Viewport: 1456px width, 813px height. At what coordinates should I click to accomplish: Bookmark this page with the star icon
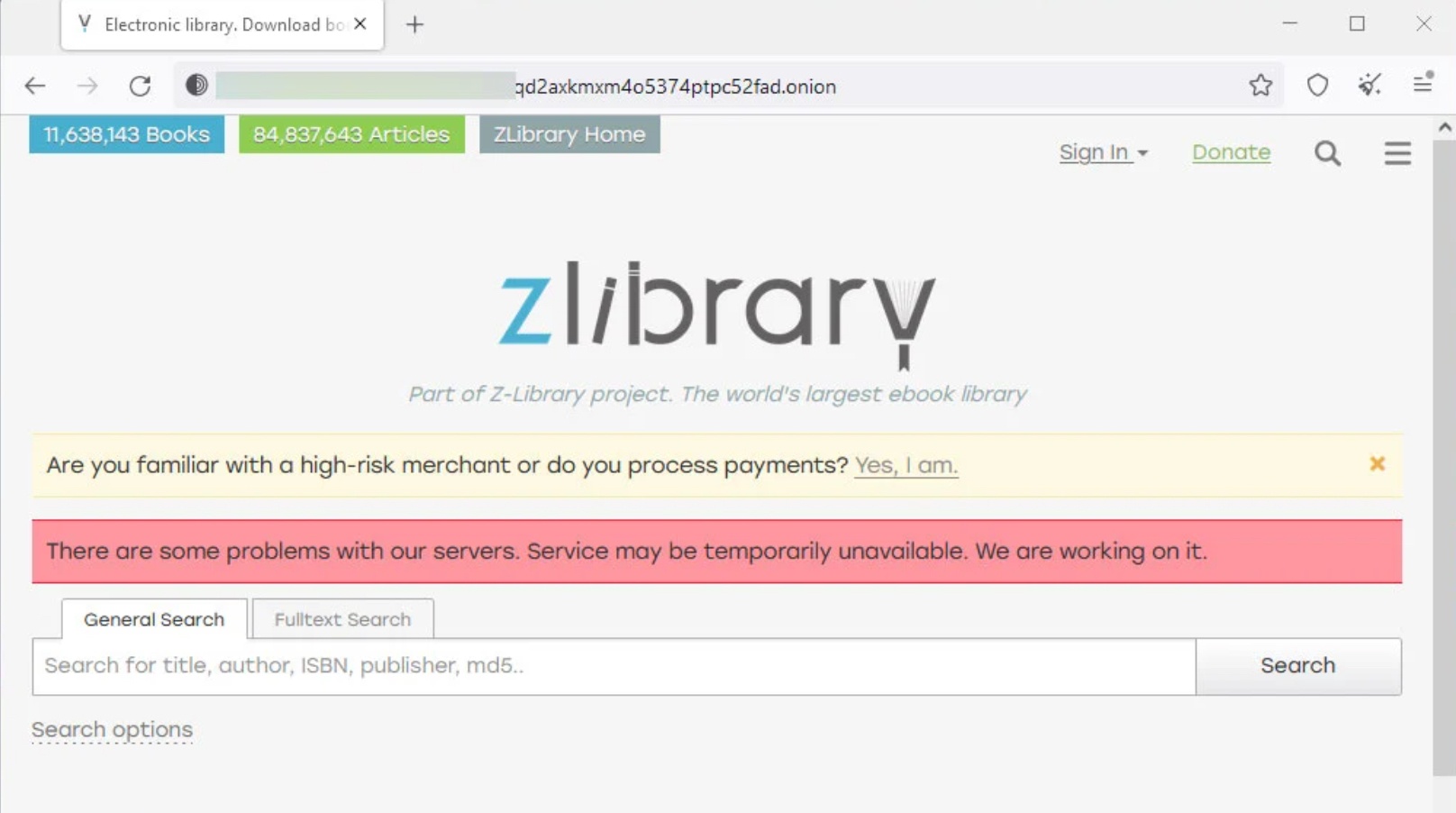click(1260, 86)
